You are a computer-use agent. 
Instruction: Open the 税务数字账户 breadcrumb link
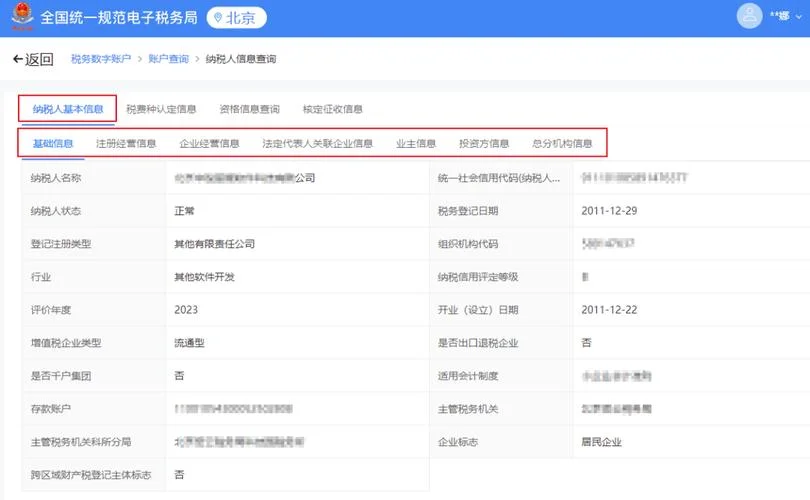(x=101, y=59)
